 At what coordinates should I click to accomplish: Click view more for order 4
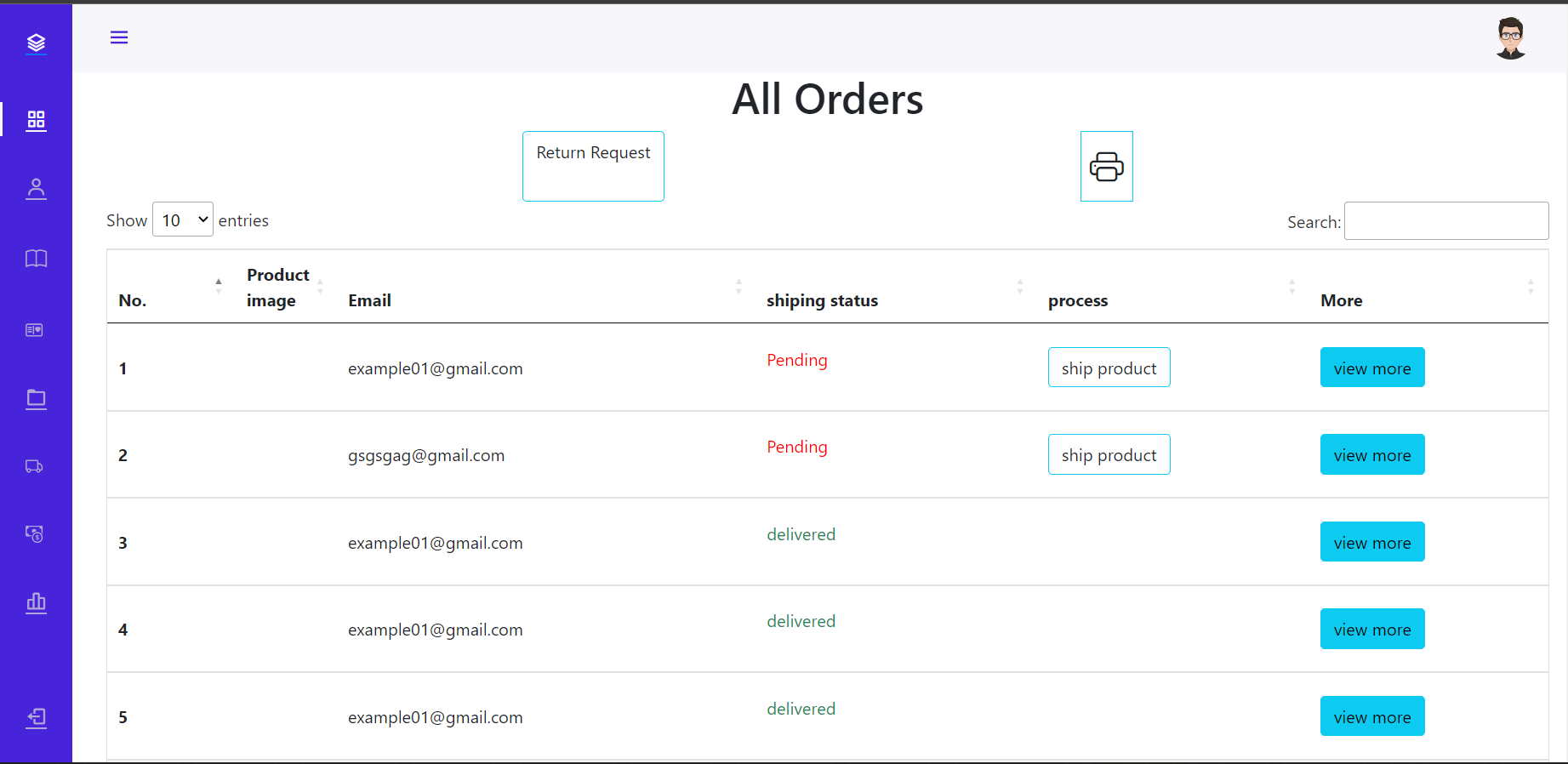(1372, 629)
